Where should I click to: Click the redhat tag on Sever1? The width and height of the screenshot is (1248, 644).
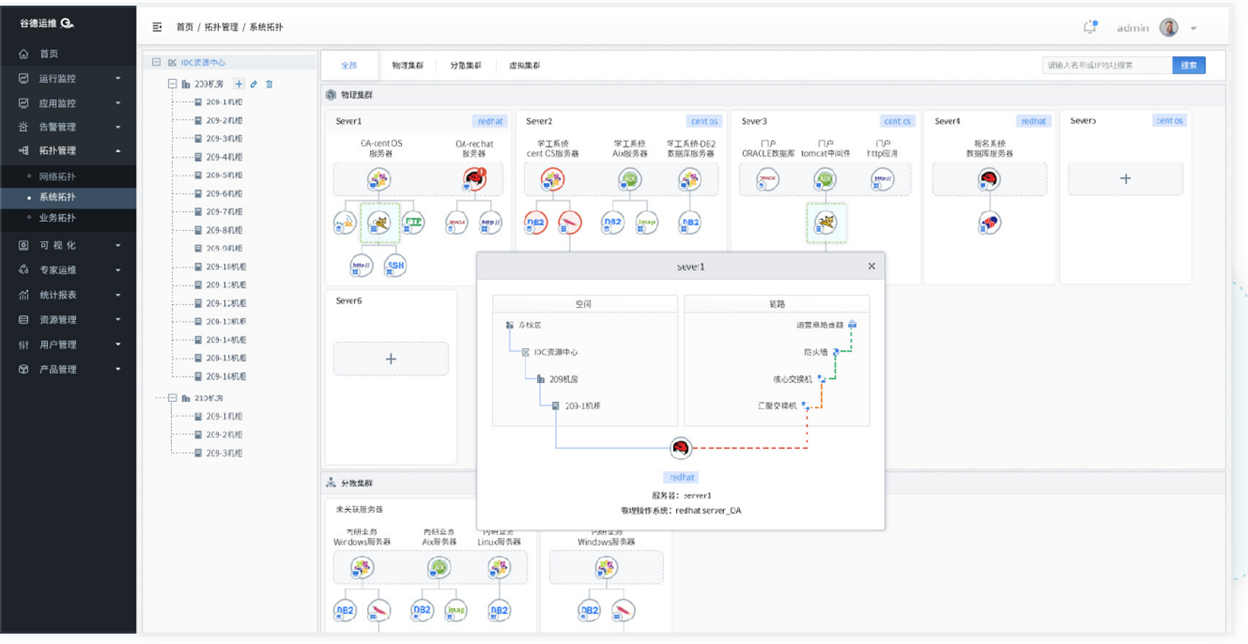490,121
